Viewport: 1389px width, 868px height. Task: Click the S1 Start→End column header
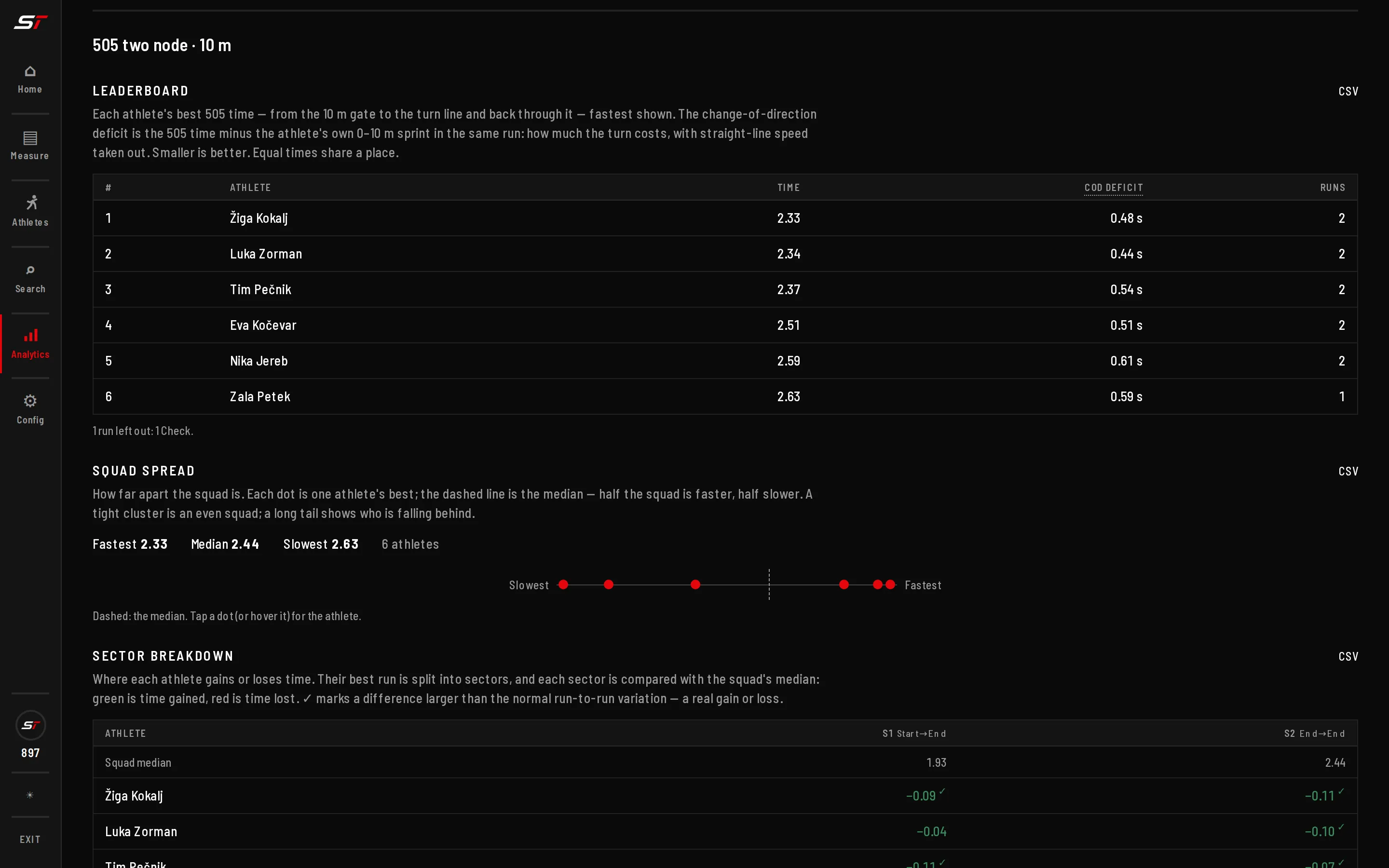click(x=914, y=733)
